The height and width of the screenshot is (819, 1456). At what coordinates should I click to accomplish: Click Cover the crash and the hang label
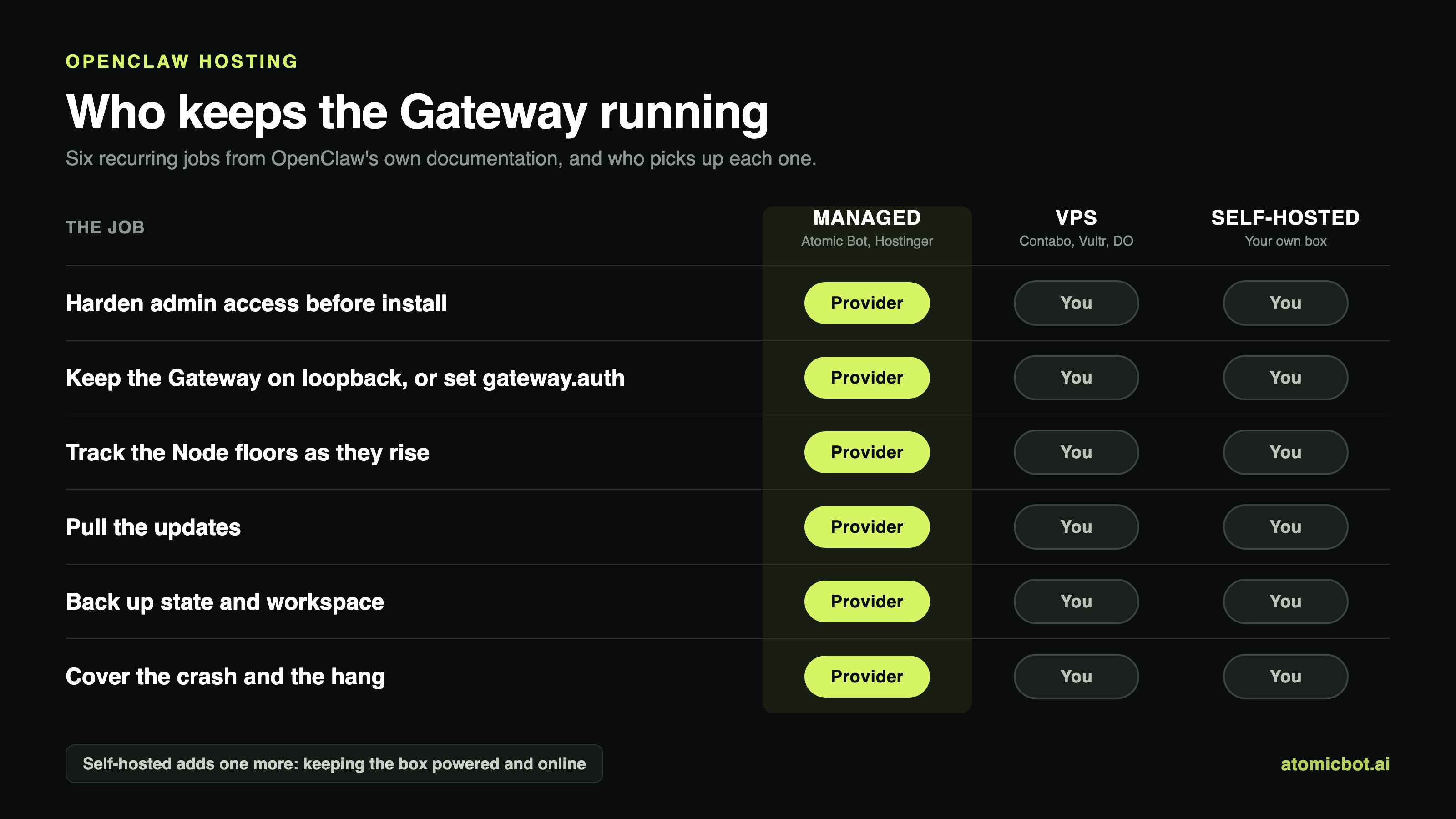[225, 677]
